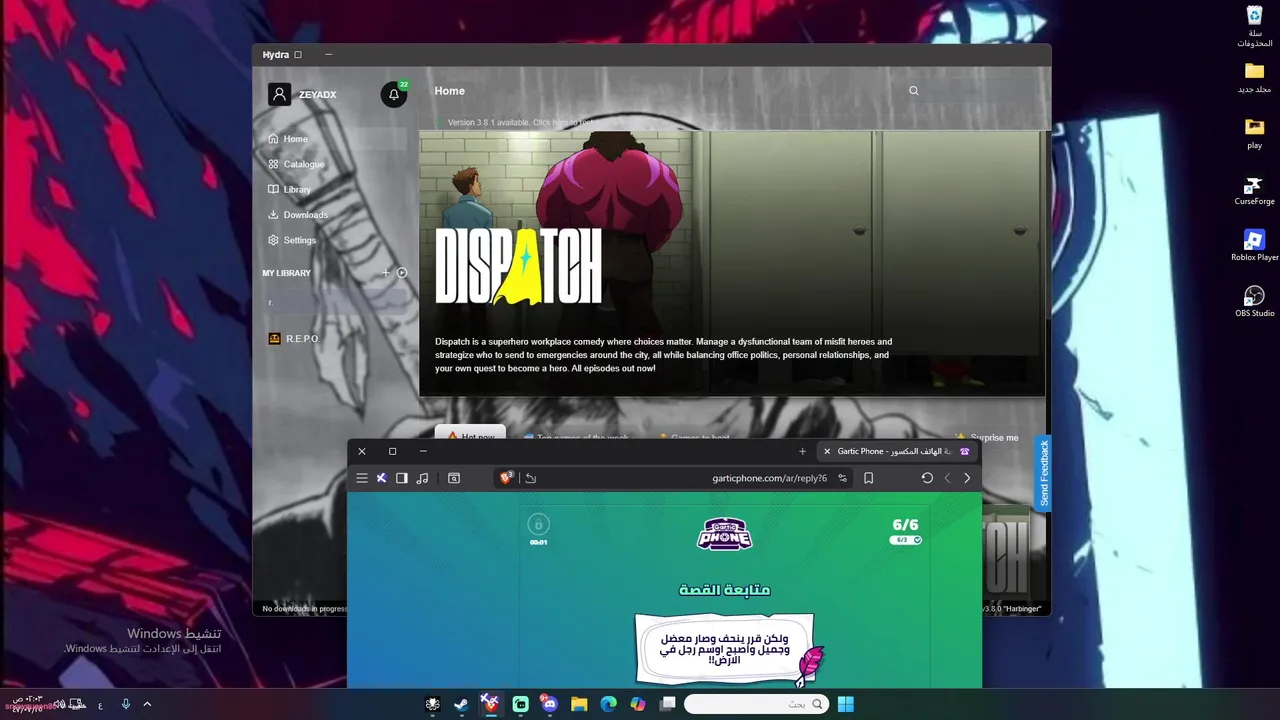Click the share arrow icon in the address bar
The width and height of the screenshot is (1280, 720).
tap(530, 478)
